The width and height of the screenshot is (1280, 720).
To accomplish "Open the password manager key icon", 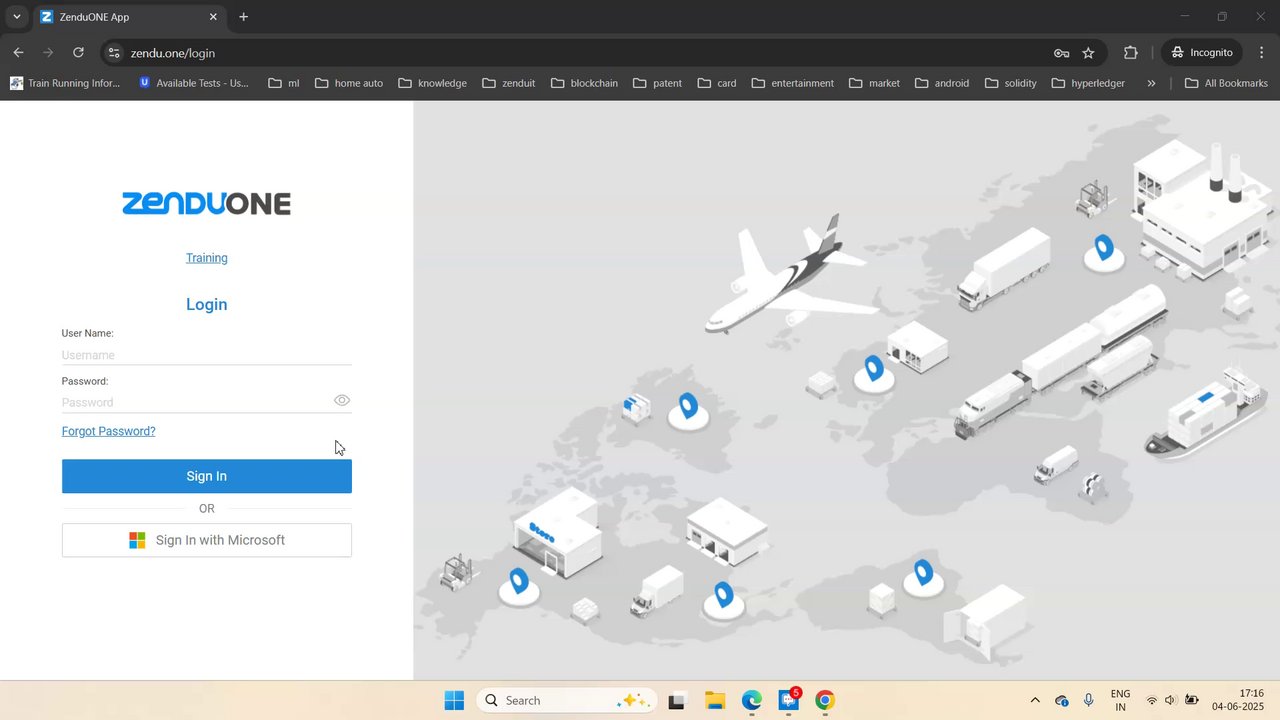I will (1061, 53).
